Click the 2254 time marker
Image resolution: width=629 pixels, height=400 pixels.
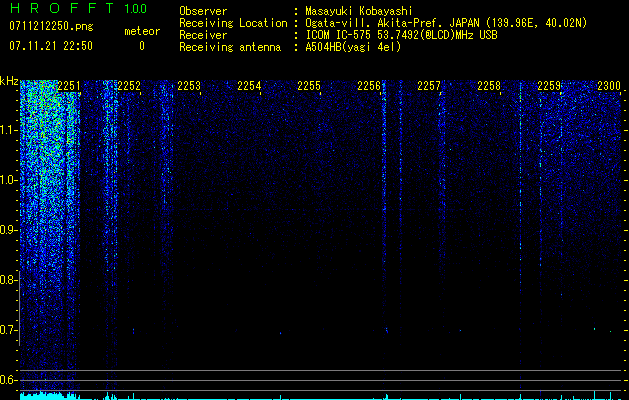pyautogui.click(x=249, y=86)
